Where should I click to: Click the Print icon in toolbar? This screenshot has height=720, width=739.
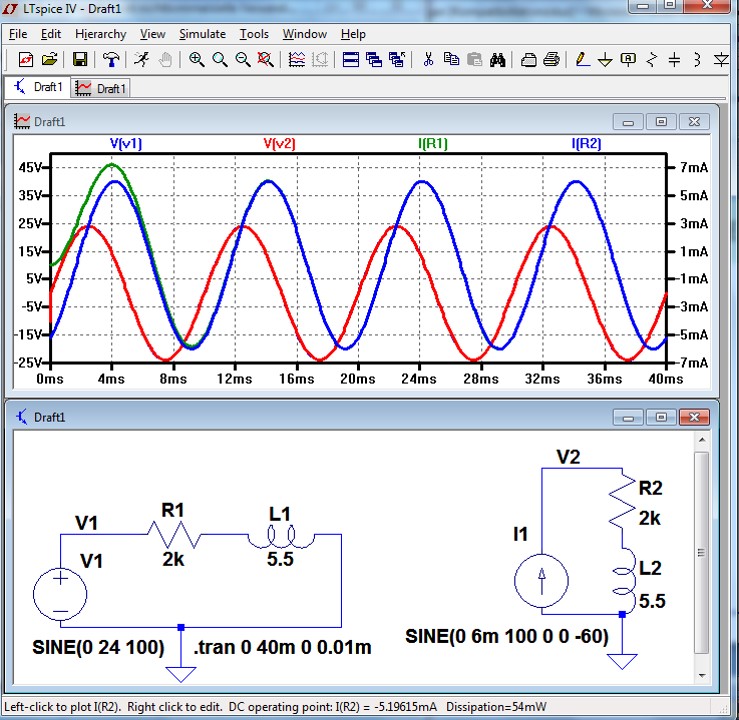click(x=551, y=60)
